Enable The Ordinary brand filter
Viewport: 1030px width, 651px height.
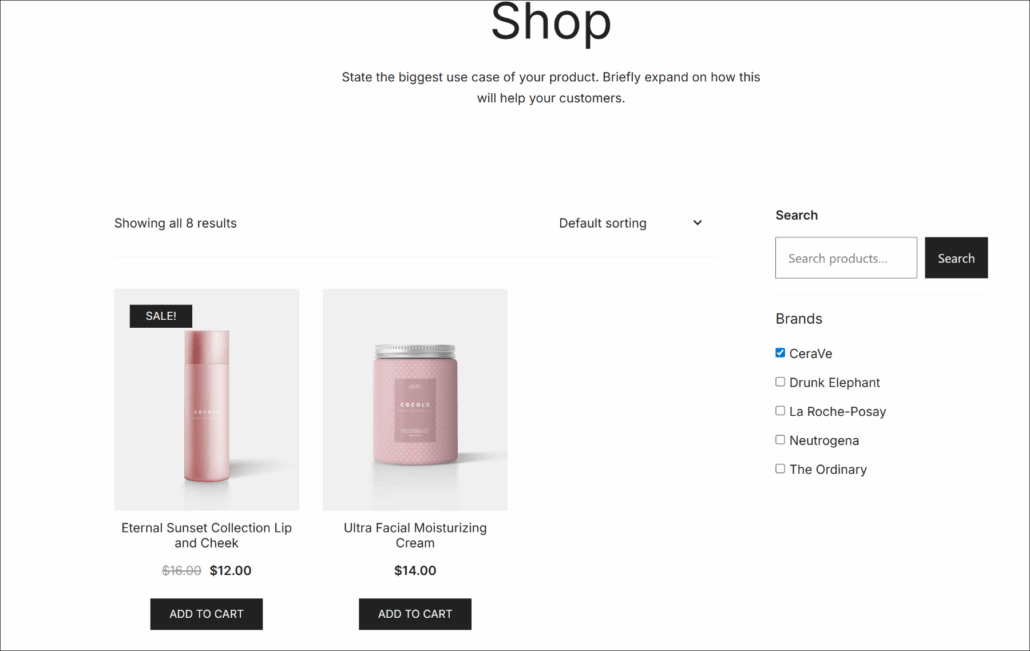[x=780, y=468]
